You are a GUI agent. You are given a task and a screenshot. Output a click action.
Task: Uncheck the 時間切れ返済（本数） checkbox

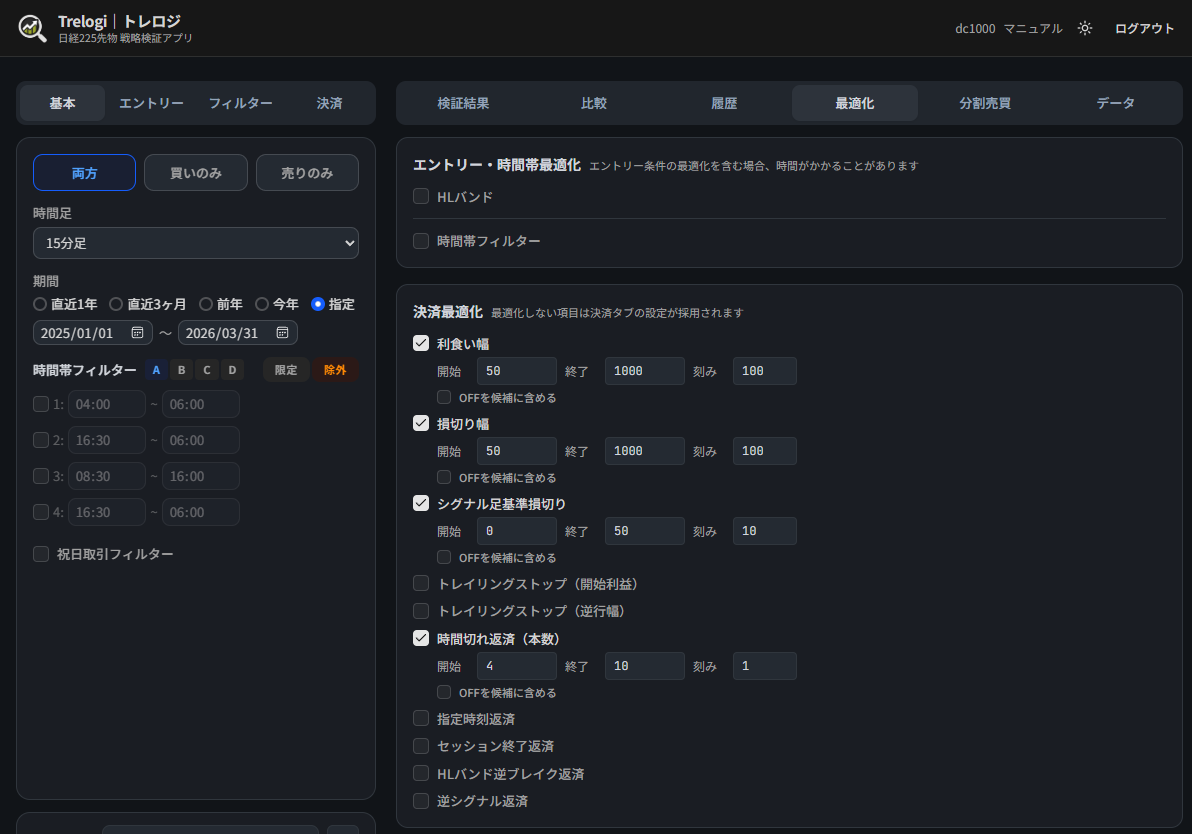pos(421,638)
